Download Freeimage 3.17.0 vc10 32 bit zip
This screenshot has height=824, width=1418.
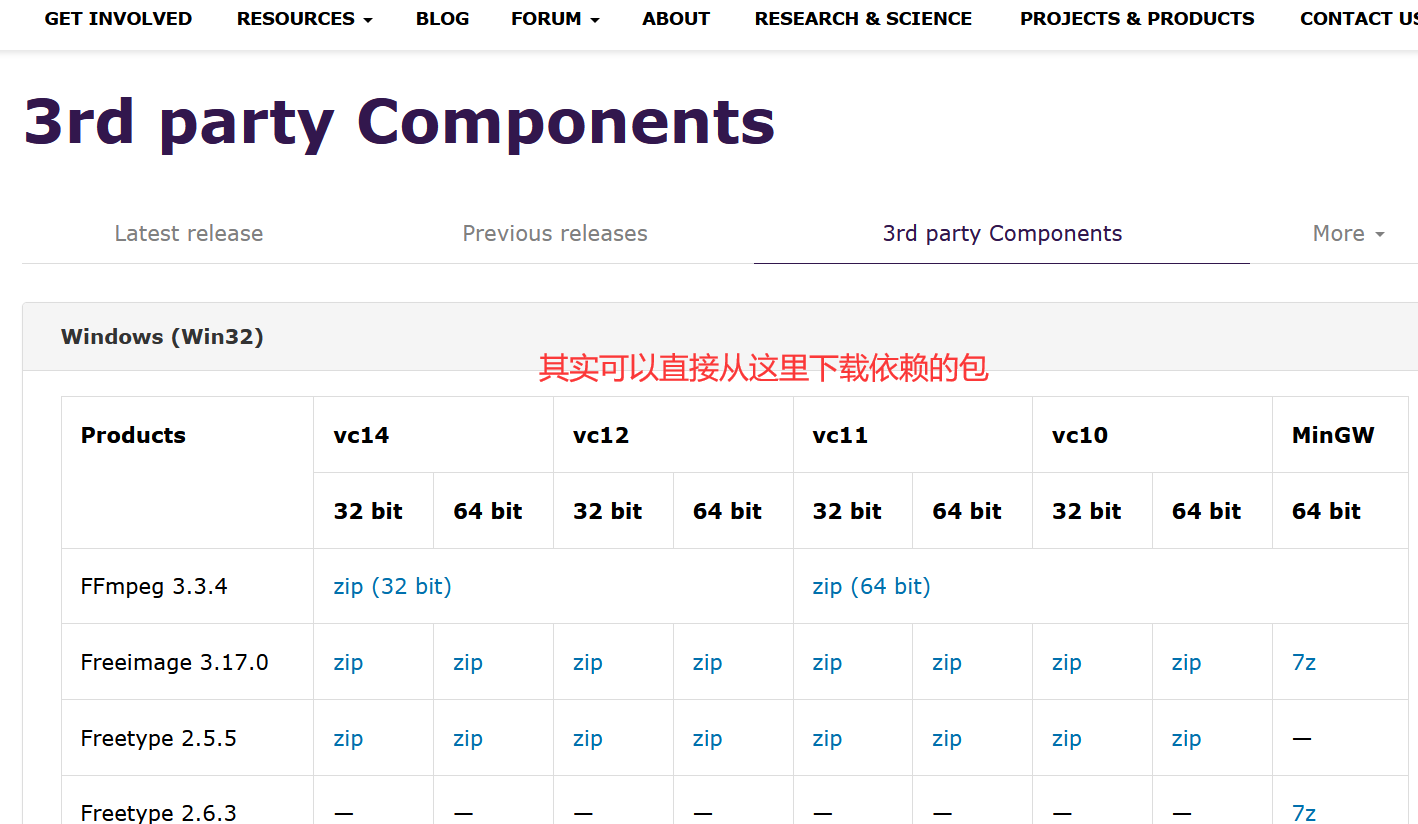coord(1067,663)
